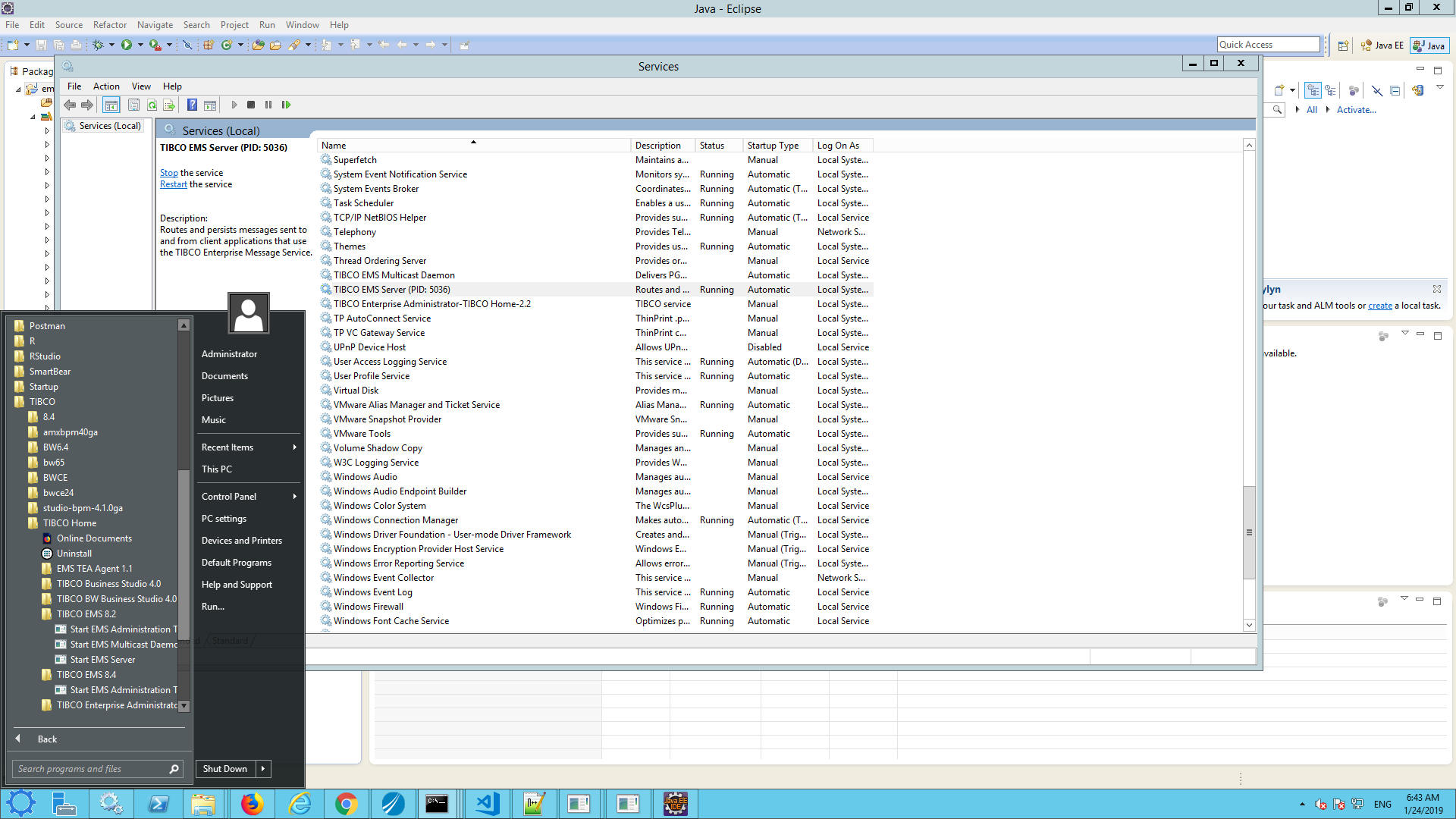Click Eclipse New file toolbar icon
Screen dimensions: 1456x819
pos(13,45)
